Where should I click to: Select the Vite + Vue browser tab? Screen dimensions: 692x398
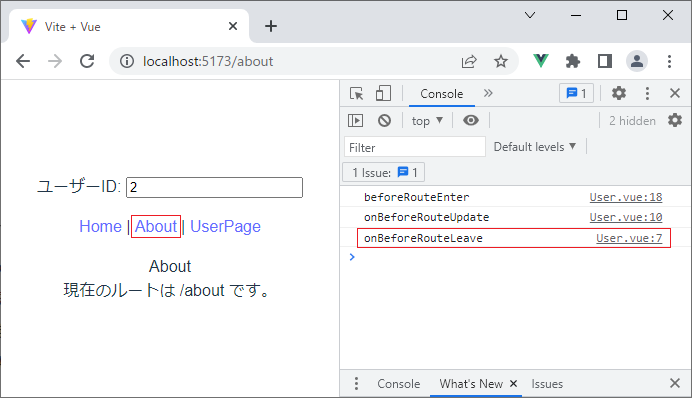[128, 26]
